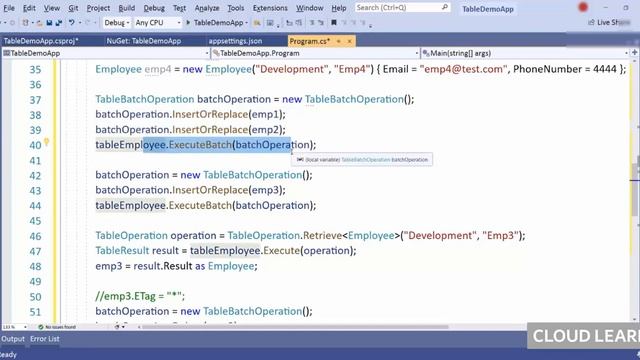
Task: Click the "emp4@test.com" string literal
Action: [463, 69]
